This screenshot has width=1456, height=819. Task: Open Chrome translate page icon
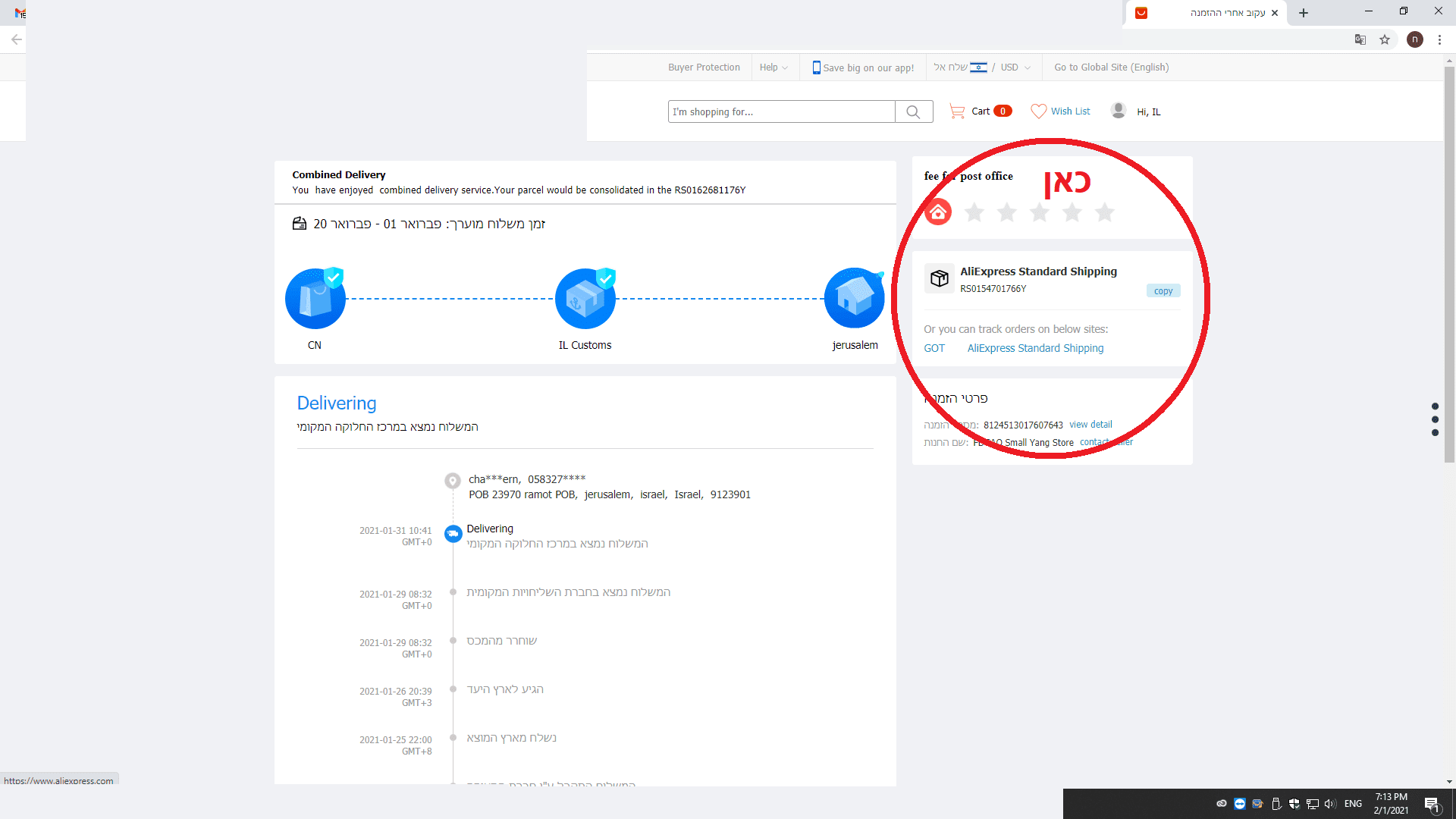click(1360, 39)
